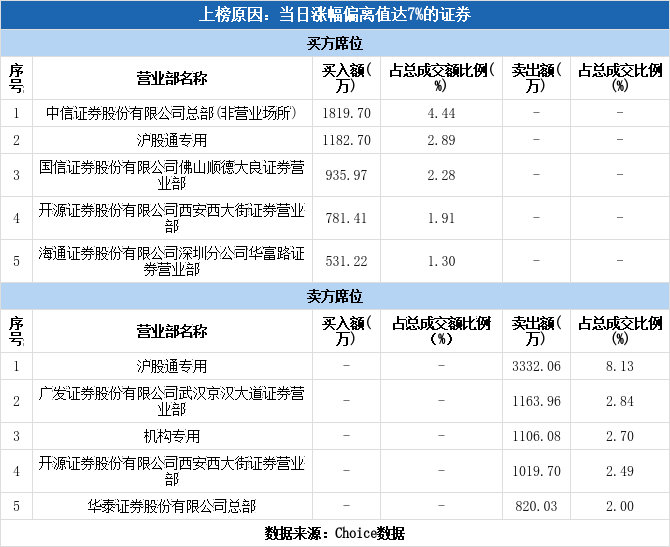The image size is (670, 547).
Task: Click percentage value 1.30
Action: coord(441,261)
